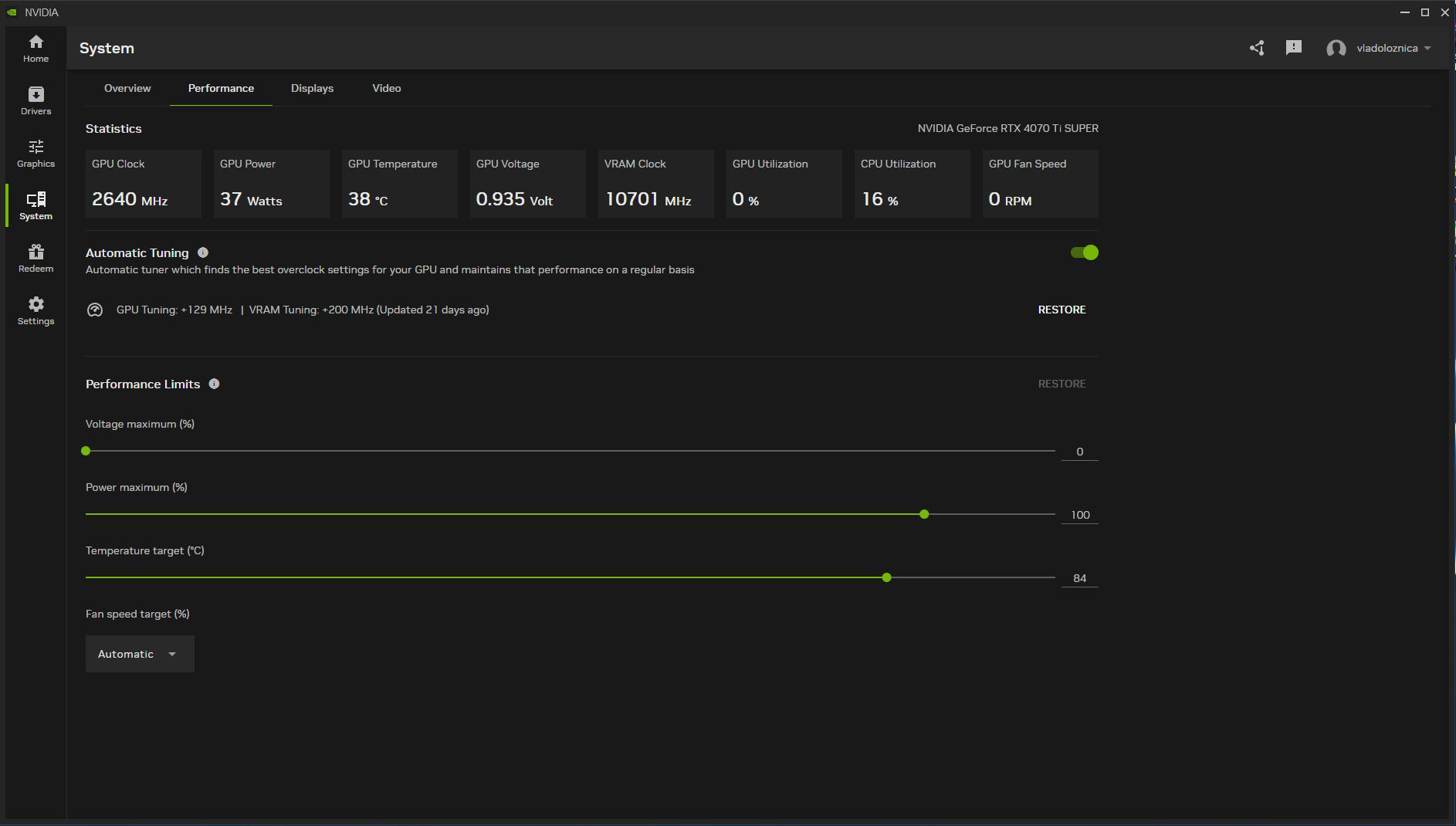
Task: Click the NVIDIA logo in title bar
Action: pyautogui.click(x=12, y=12)
